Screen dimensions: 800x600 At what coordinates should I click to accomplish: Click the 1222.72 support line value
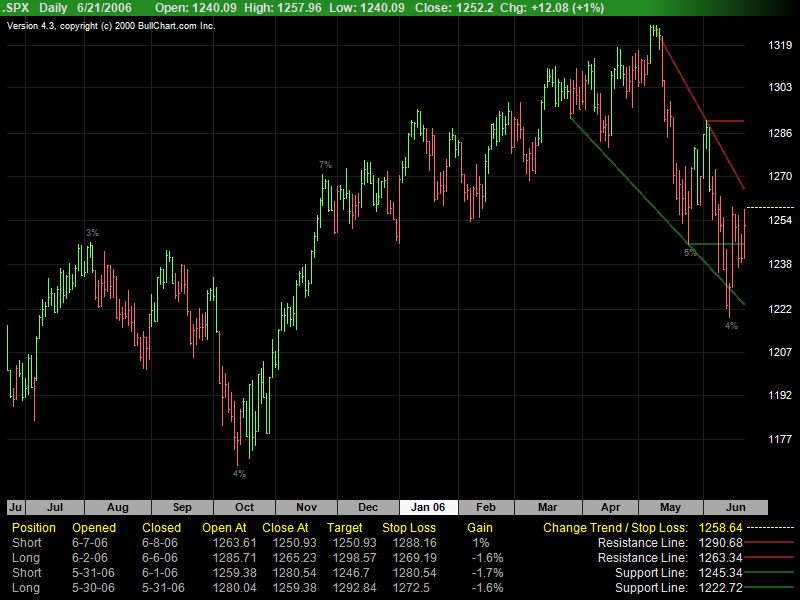(x=720, y=588)
